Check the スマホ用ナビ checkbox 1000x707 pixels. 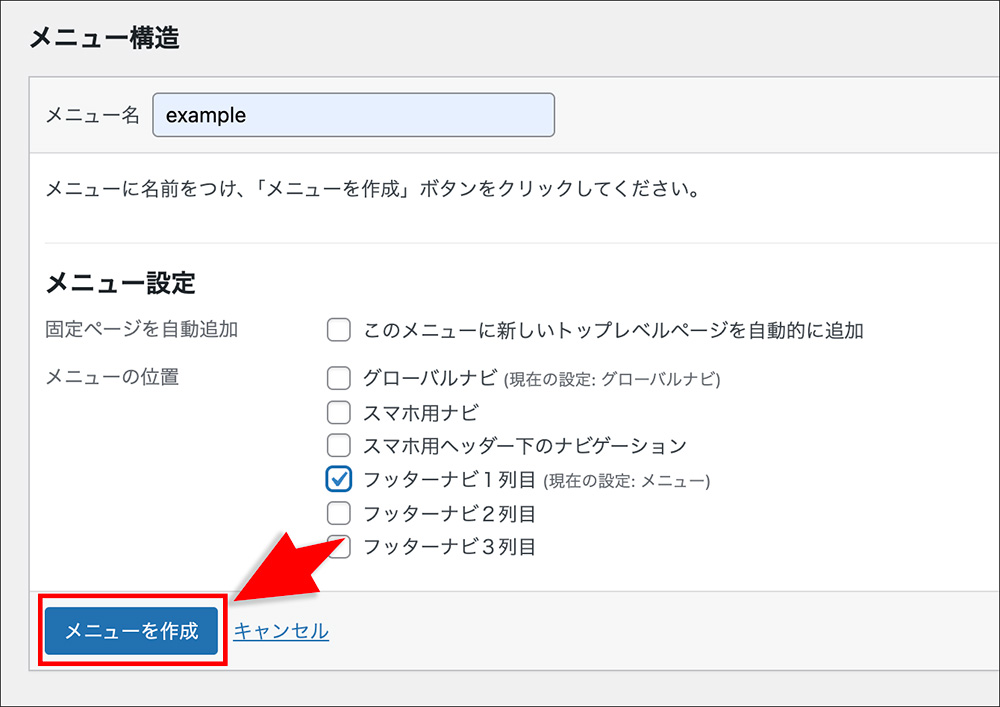click(x=339, y=412)
